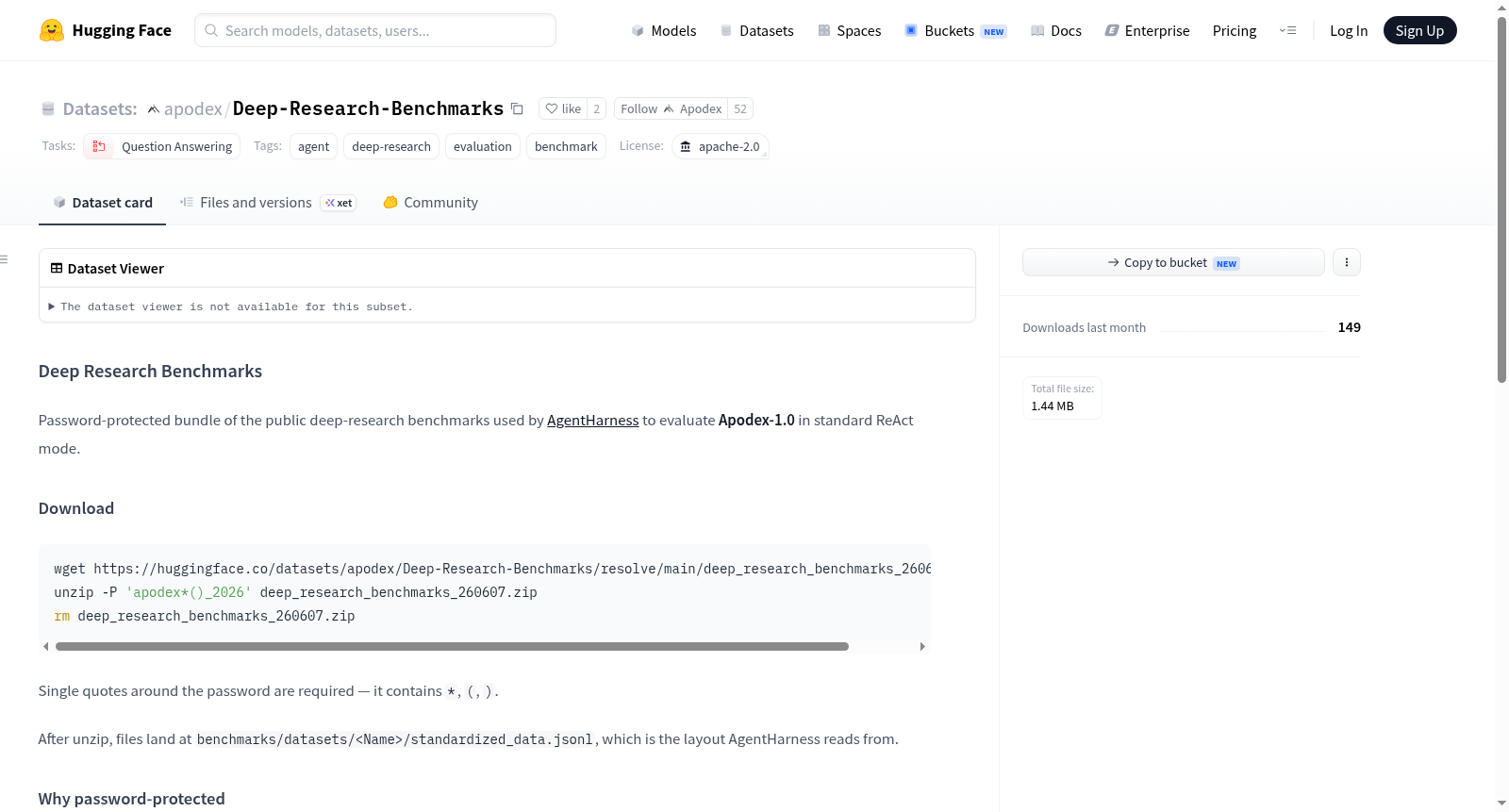This screenshot has width=1509, height=812.
Task: Copy dataset name with clipboard icon
Action: click(x=517, y=108)
